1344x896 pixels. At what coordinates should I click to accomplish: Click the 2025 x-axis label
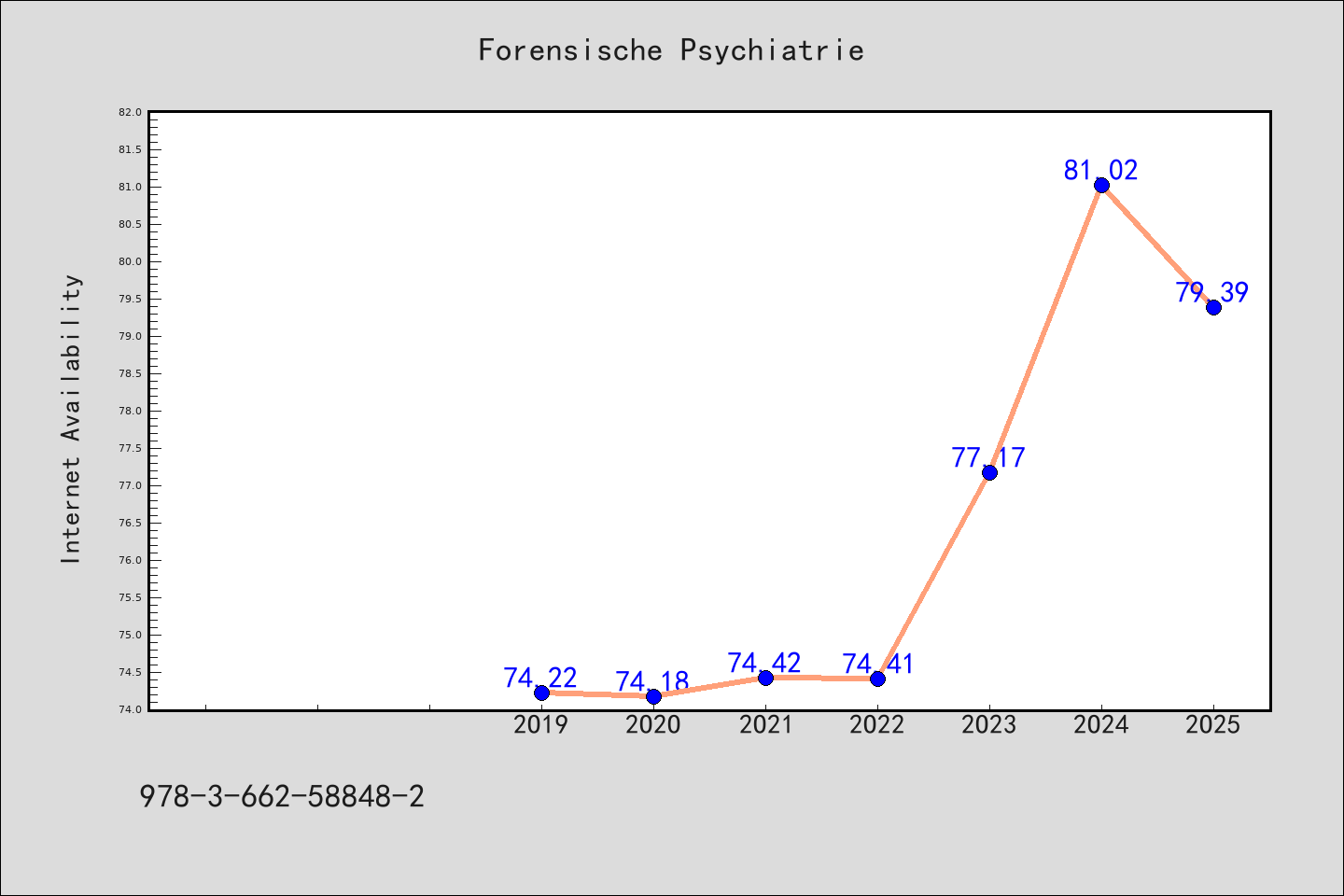[1213, 724]
